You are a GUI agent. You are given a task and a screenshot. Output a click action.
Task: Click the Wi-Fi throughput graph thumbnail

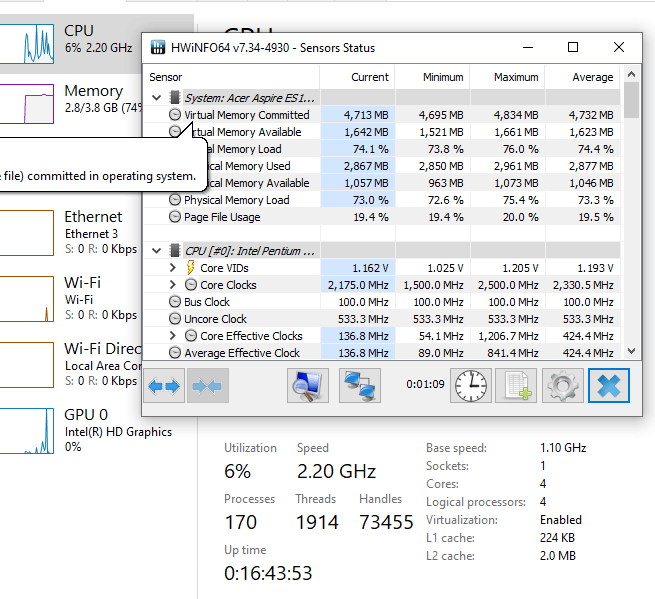coord(27,299)
